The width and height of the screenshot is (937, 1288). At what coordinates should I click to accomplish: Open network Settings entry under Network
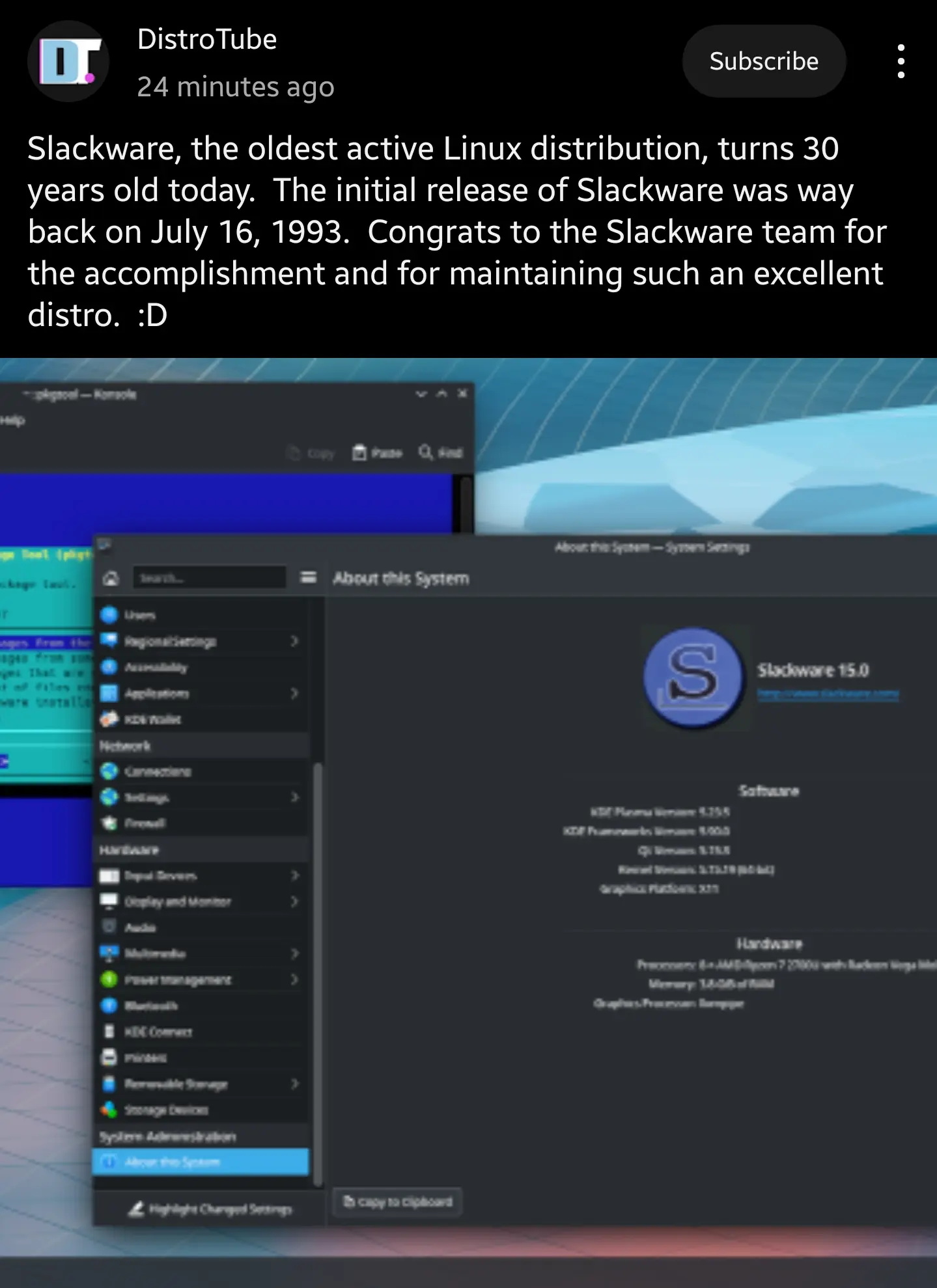pyautogui.click(x=201, y=797)
